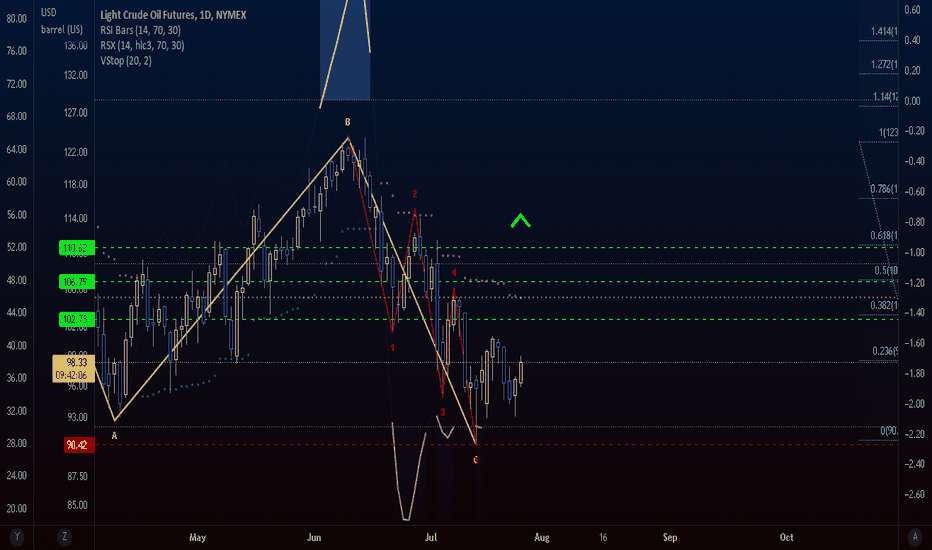Click the Y scale button at bottom
This screenshot has height=550, width=932.
17,537
